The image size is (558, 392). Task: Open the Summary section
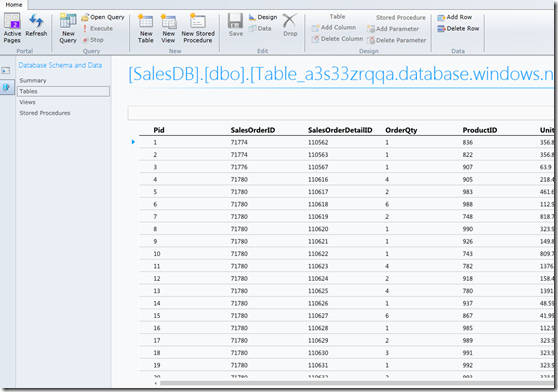(x=33, y=80)
